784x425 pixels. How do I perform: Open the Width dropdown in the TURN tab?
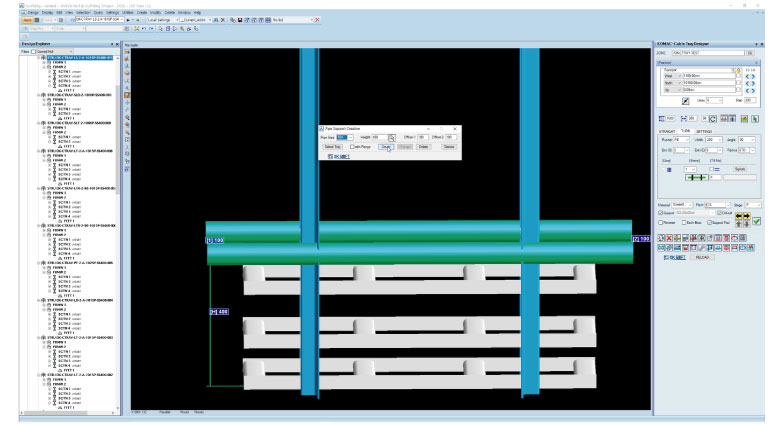pos(714,140)
